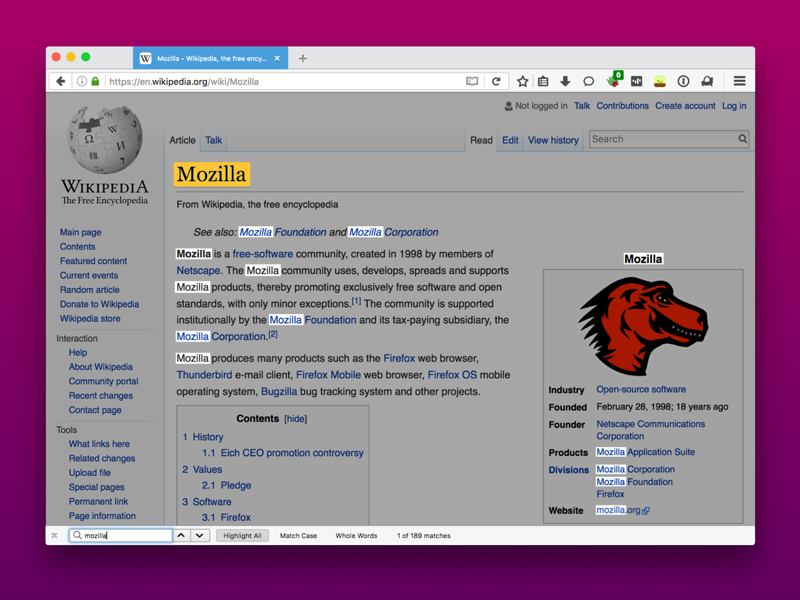This screenshot has width=800, height=600.
Task: Click the What links here tool link
Action: [x=99, y=444]
